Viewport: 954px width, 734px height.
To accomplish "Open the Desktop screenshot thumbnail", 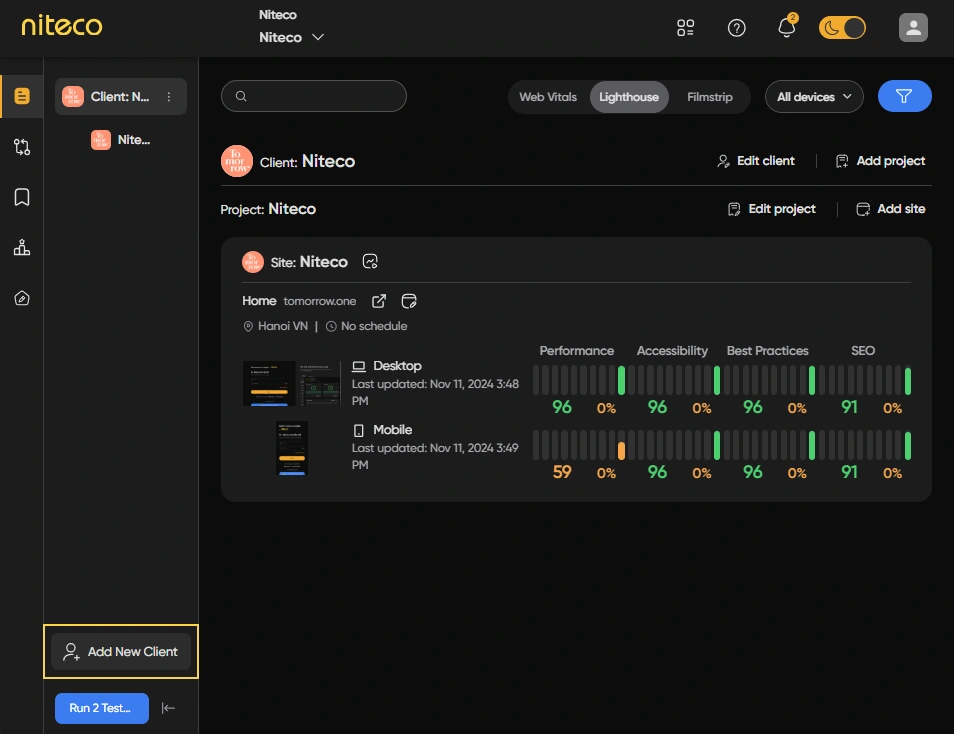I will click(x=291, y=383).
